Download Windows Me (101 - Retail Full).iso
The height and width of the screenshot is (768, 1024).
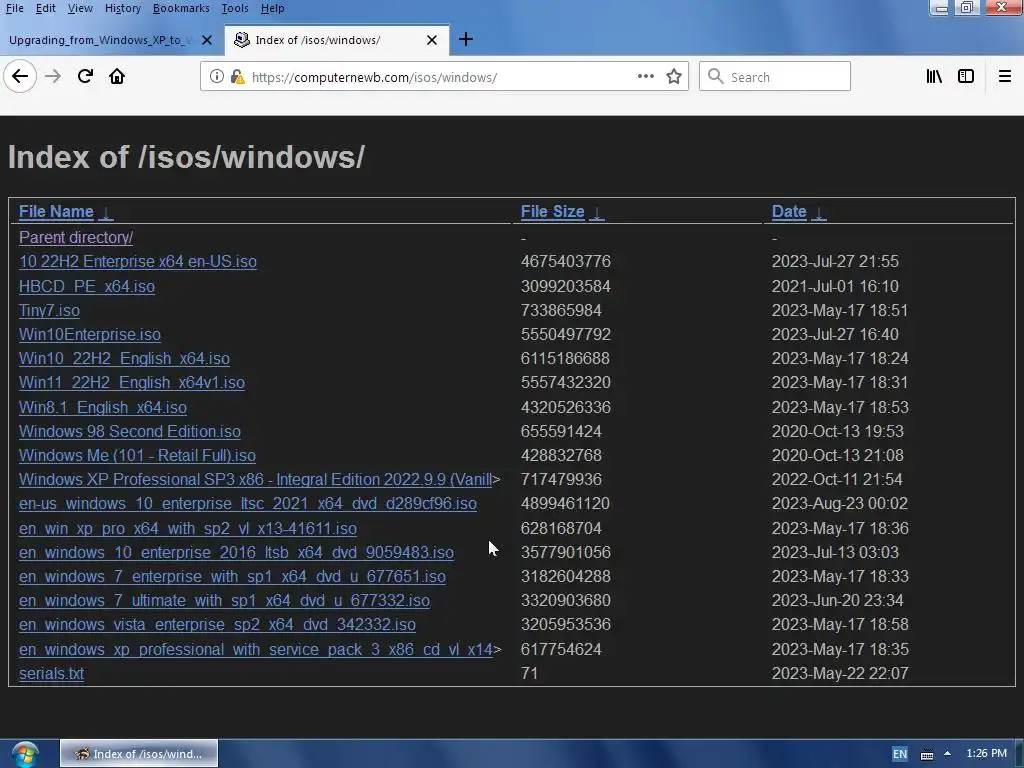click(137, 456)
